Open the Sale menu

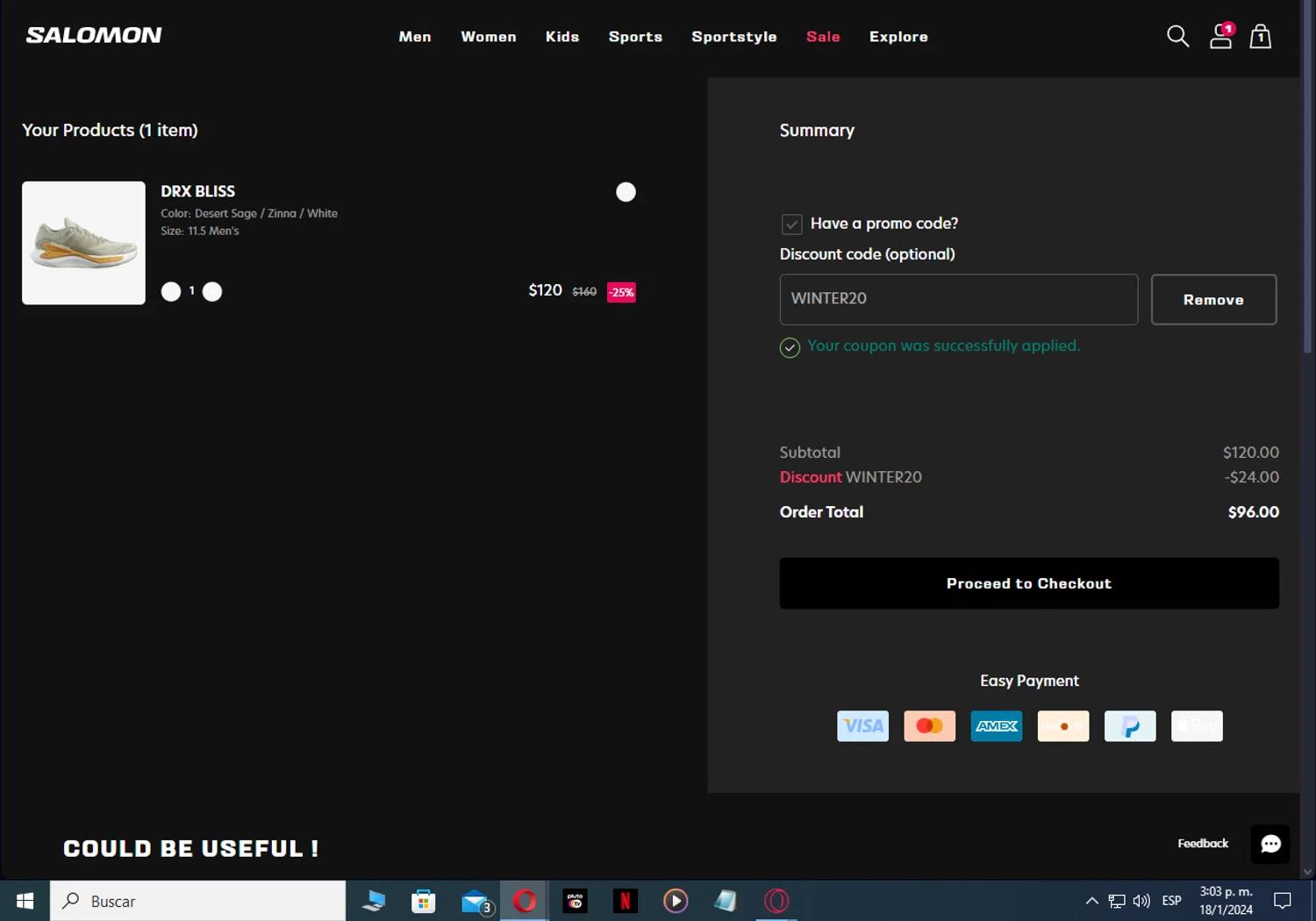pos(823,37)
